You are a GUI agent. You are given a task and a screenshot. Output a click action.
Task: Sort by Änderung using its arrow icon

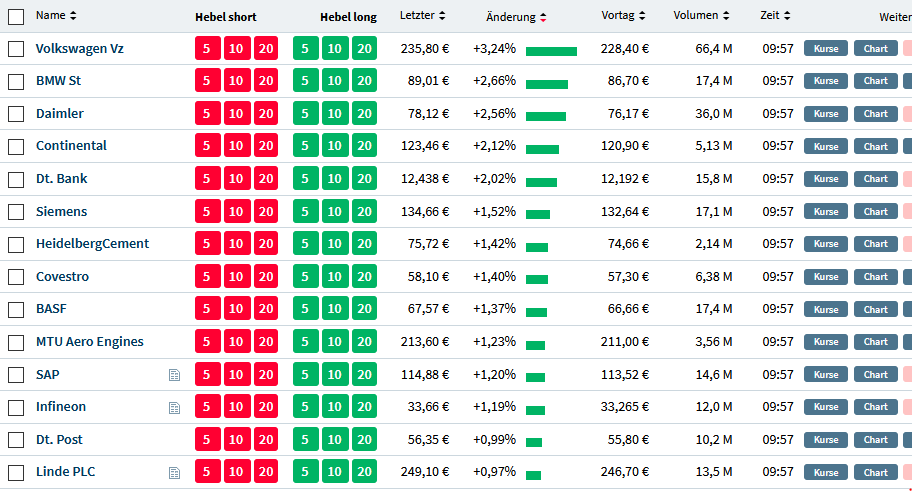pos(543,17)
